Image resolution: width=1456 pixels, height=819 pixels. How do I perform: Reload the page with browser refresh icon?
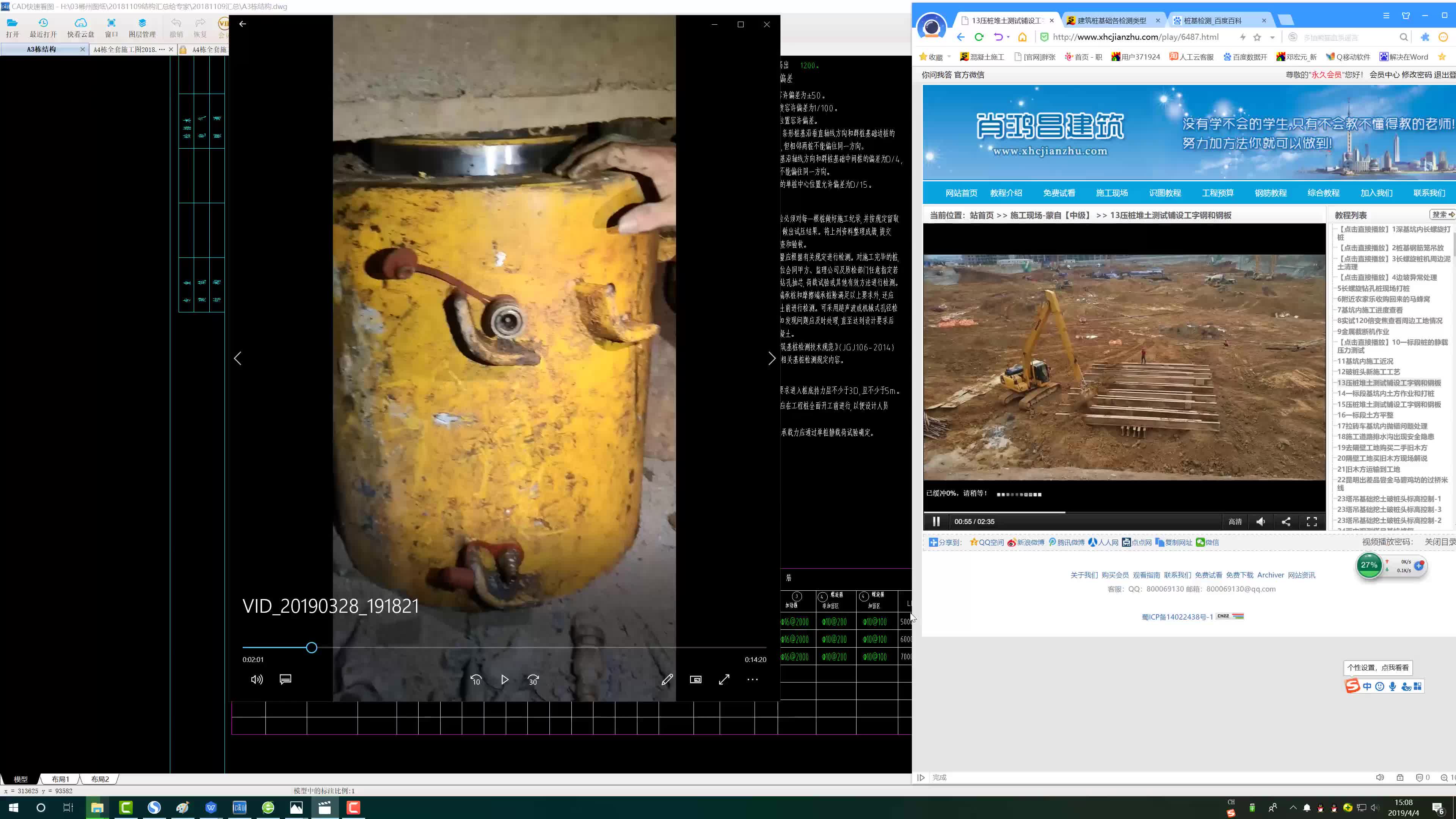point(979,37)
